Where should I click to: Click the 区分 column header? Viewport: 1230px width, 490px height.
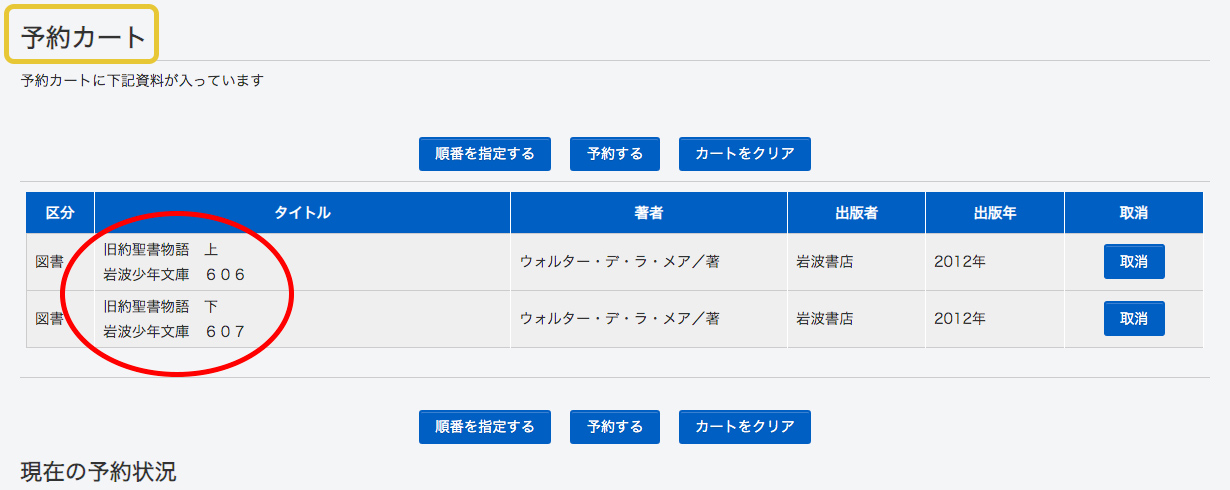tap(60, 213)
